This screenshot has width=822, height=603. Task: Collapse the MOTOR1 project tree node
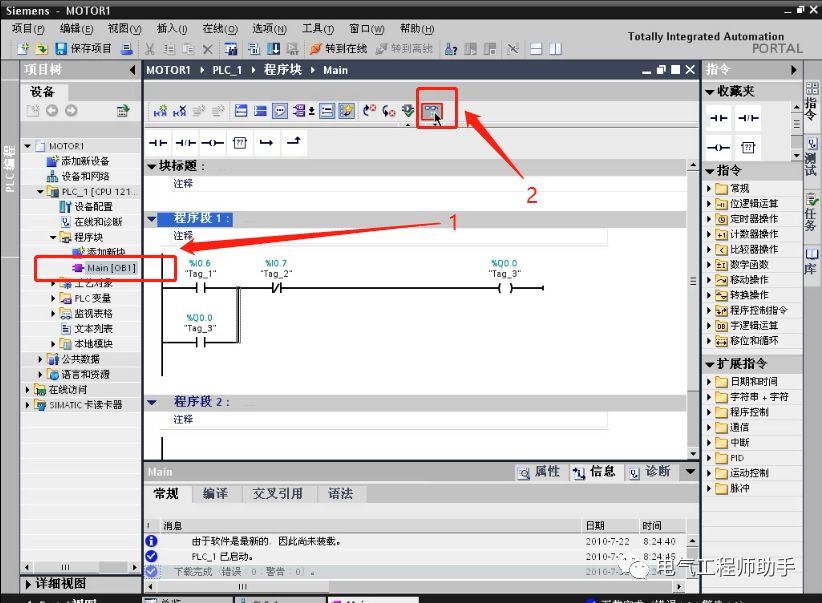[27, 146]
